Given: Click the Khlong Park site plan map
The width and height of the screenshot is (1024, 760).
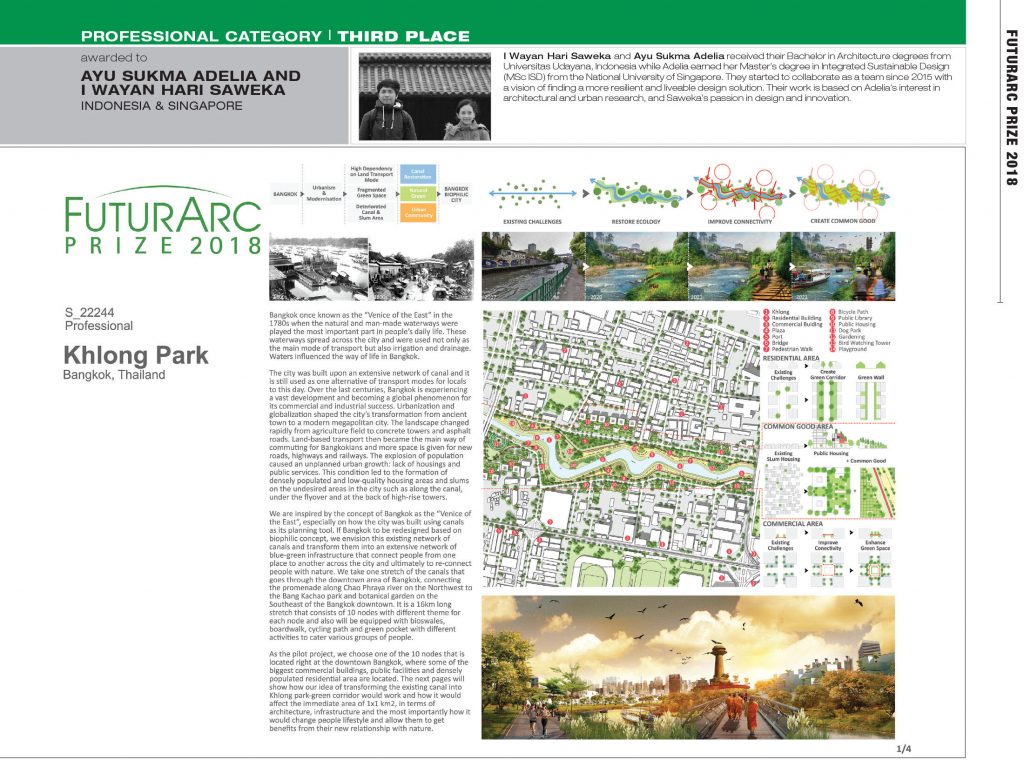Looking at the screenshot, I should (622, 448).
